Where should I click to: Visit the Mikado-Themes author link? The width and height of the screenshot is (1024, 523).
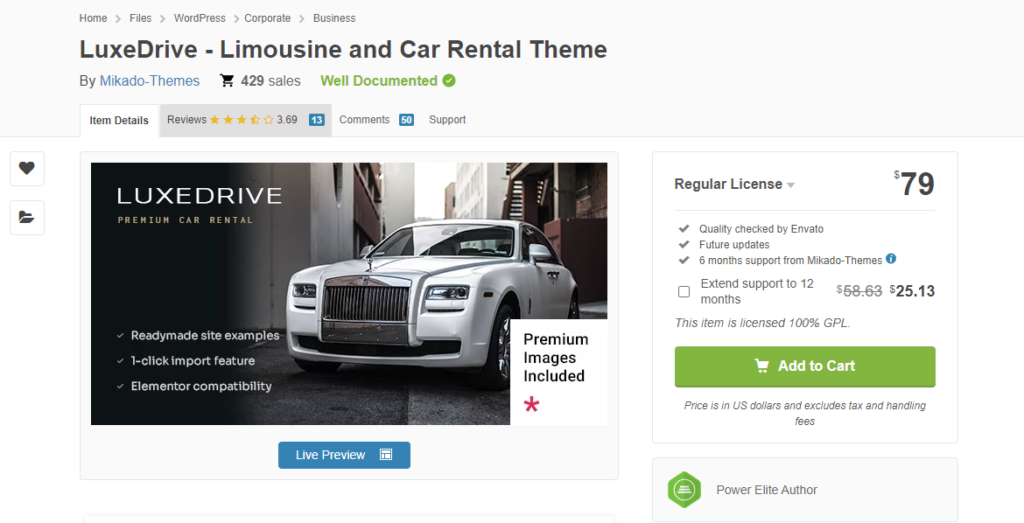tap(149, 81)
